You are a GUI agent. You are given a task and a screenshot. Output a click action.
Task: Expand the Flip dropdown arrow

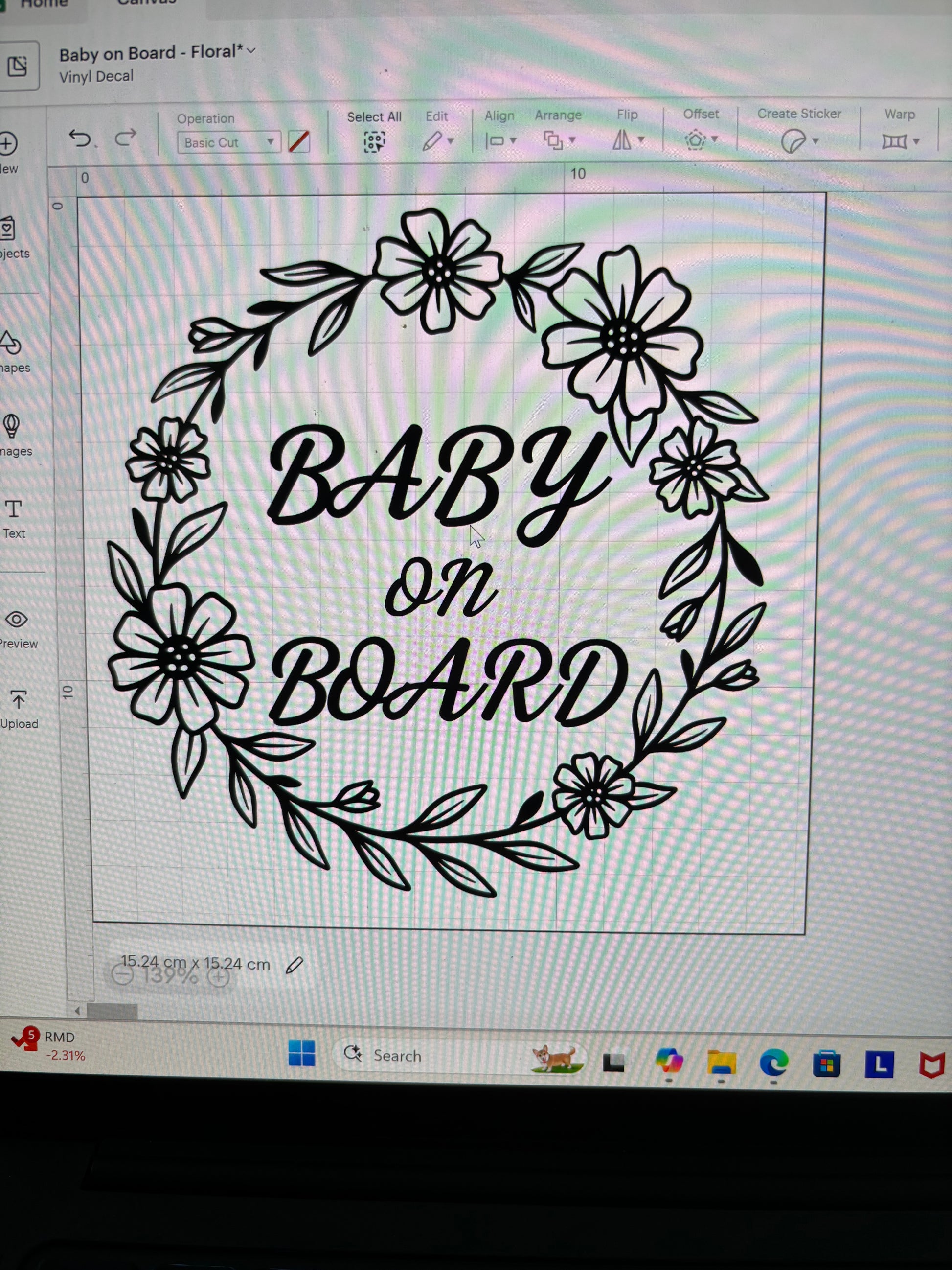point(641,139)
